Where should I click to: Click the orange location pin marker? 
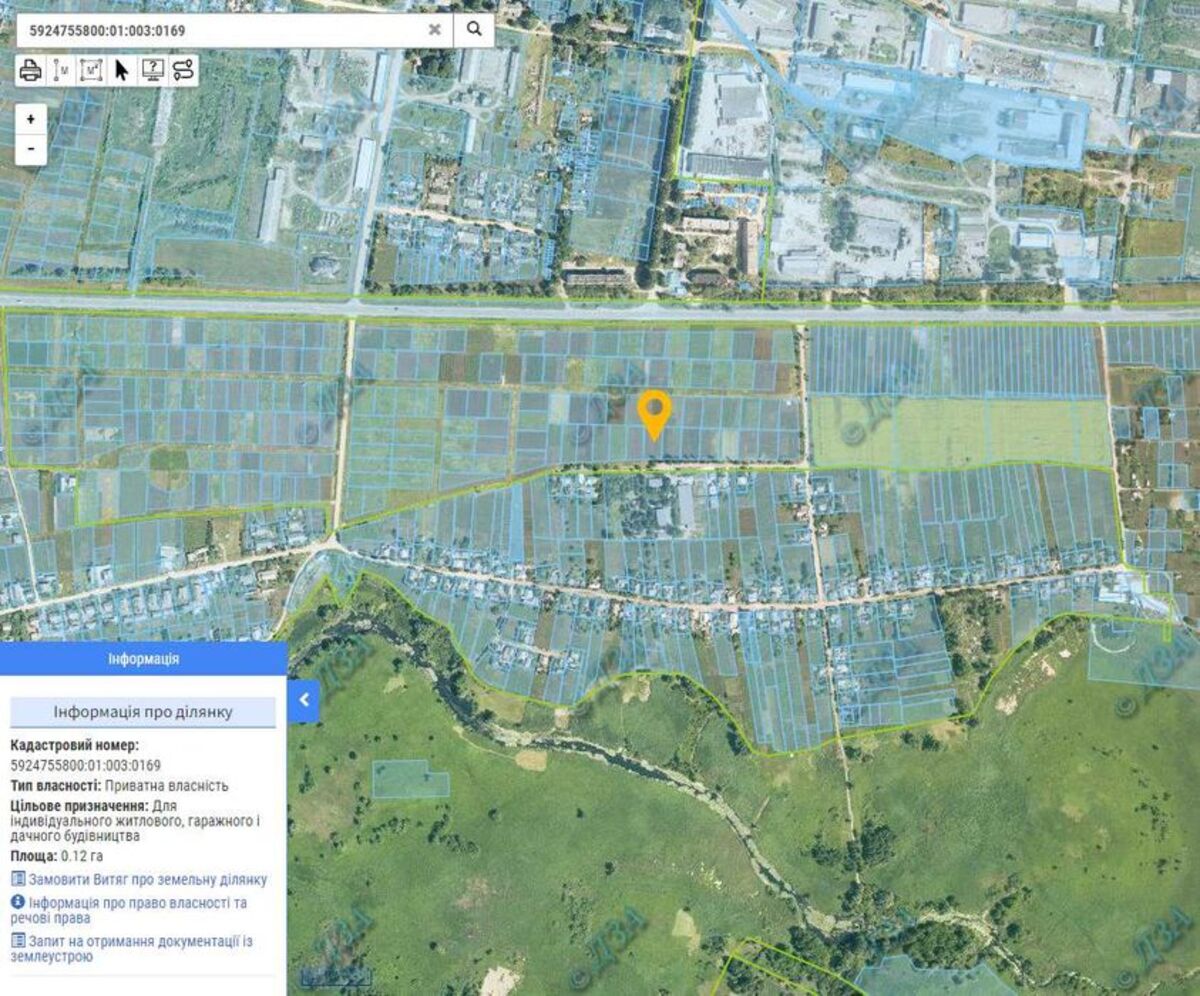pyautogui.click(x=654, y=412)
